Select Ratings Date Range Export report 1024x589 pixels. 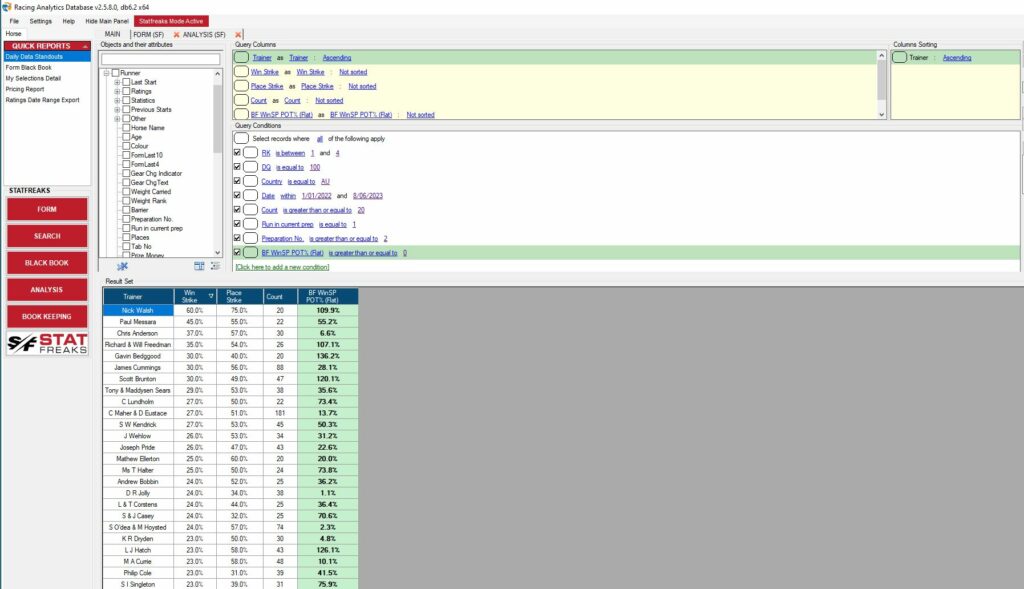[42, 101]
